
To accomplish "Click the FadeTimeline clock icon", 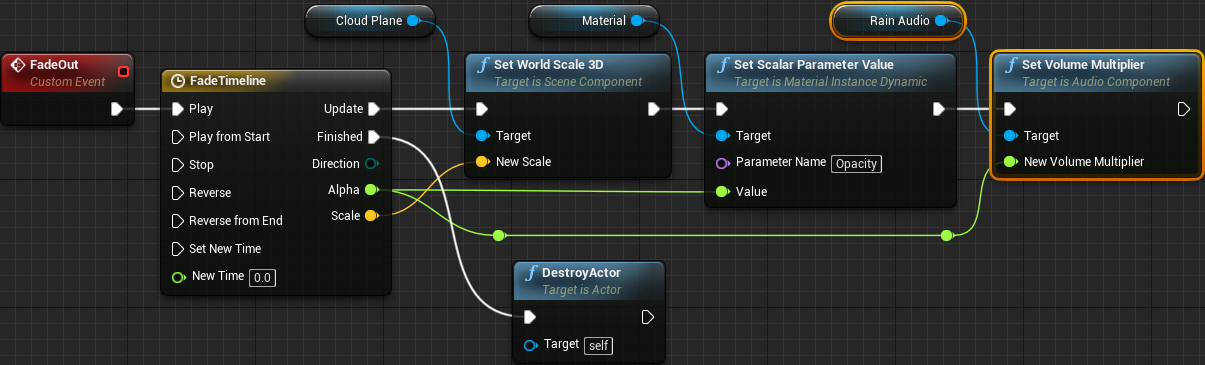I will click(178, 81).
